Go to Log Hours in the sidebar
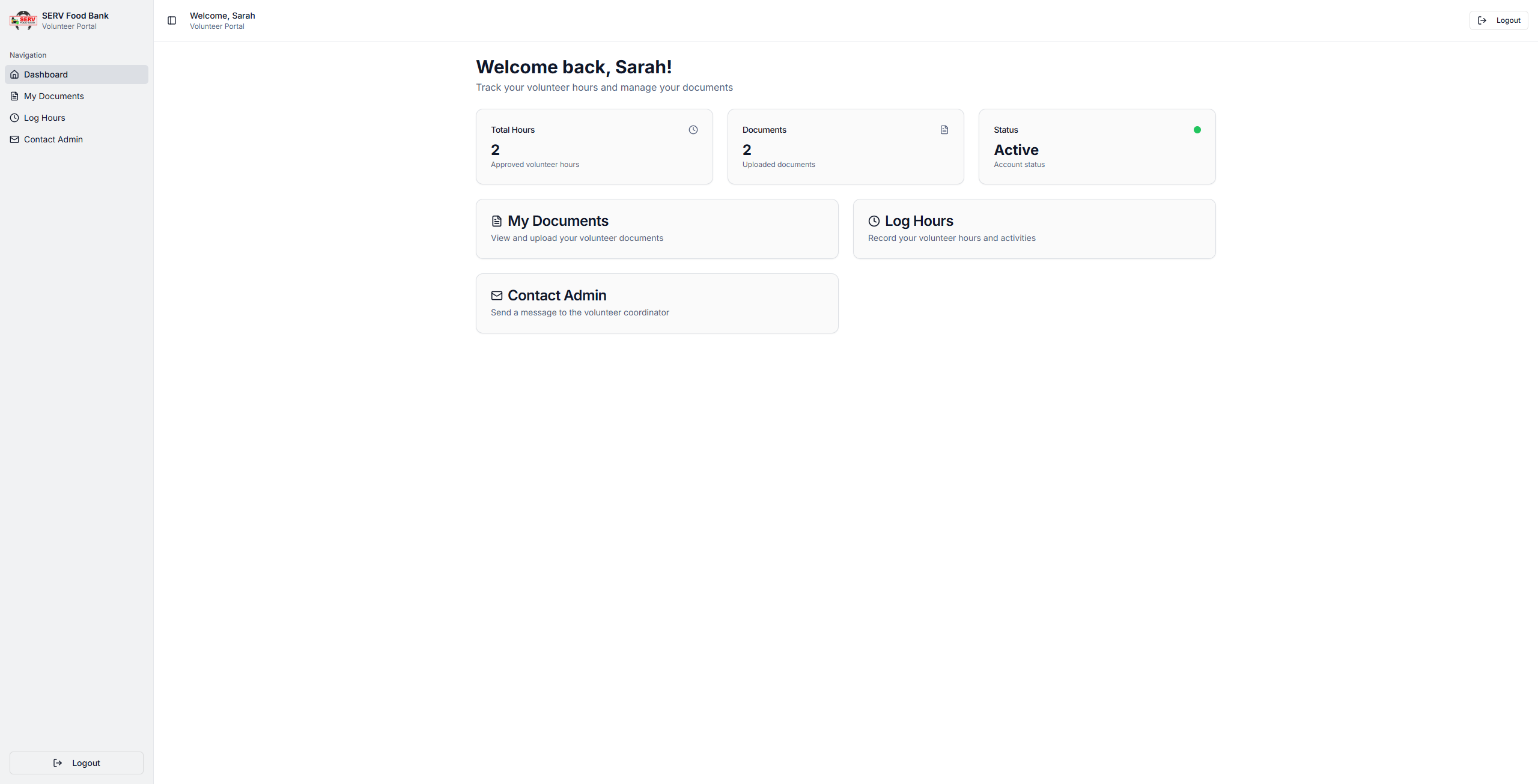The height and width of the screenshot is (784, 1538). pyautogui.click(x=44, y=118)
